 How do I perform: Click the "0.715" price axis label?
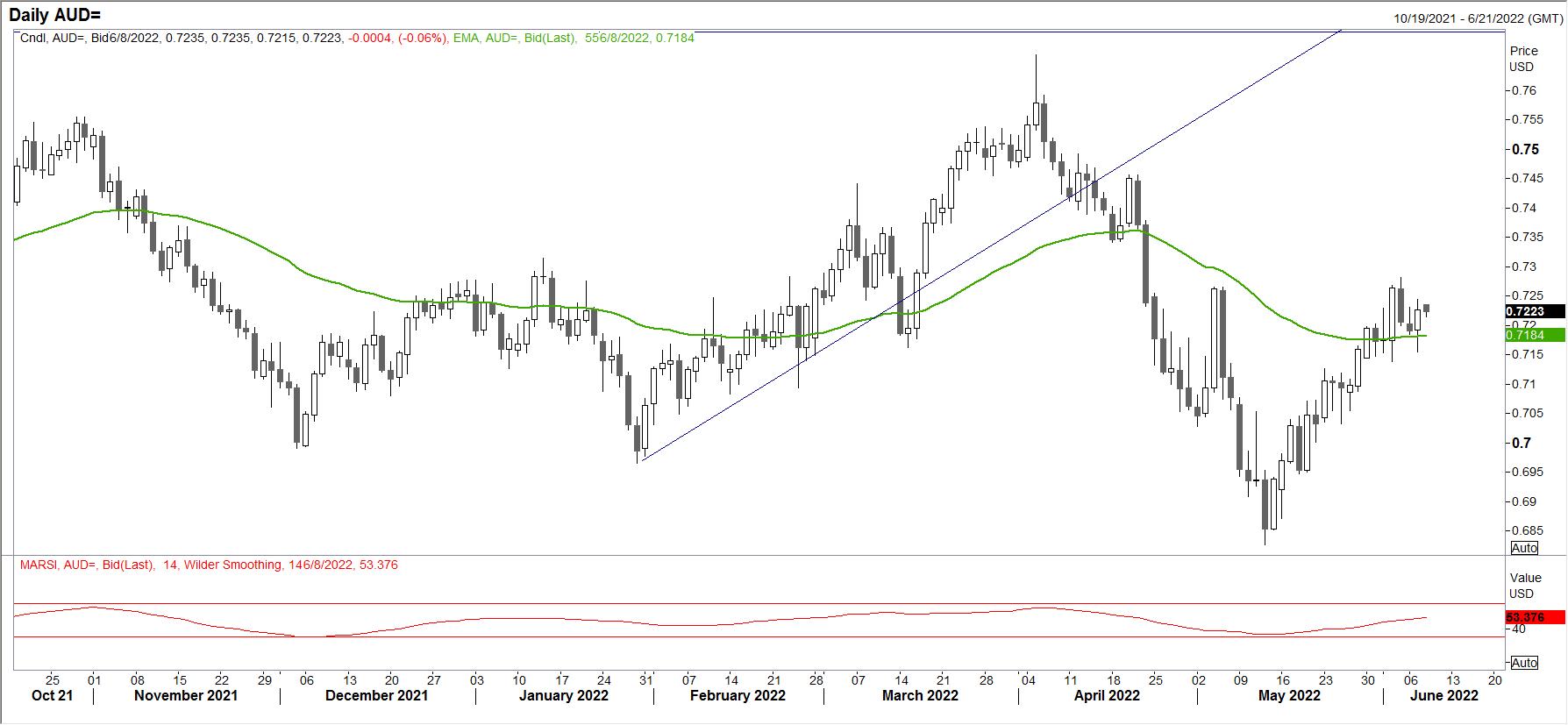(x=1528, y=354)
